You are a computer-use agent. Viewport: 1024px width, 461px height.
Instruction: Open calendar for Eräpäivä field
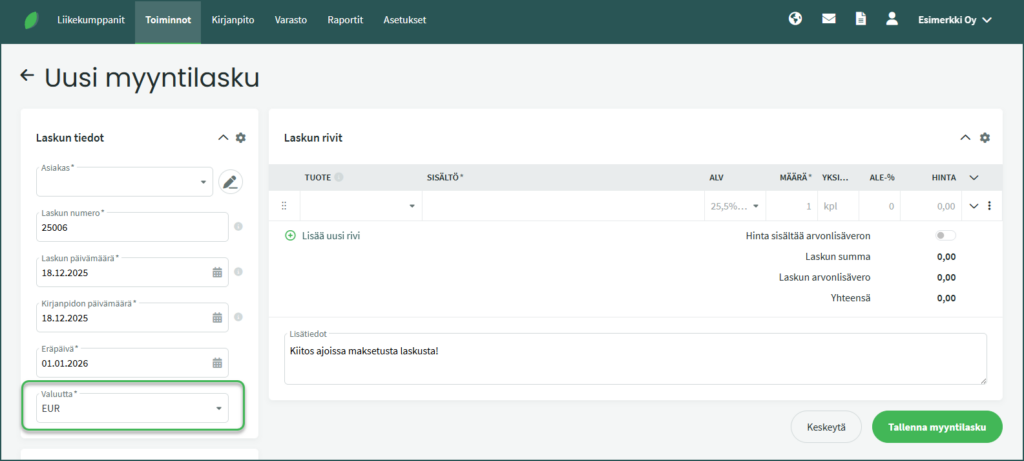pyautogui.click(x=217, y=363)
